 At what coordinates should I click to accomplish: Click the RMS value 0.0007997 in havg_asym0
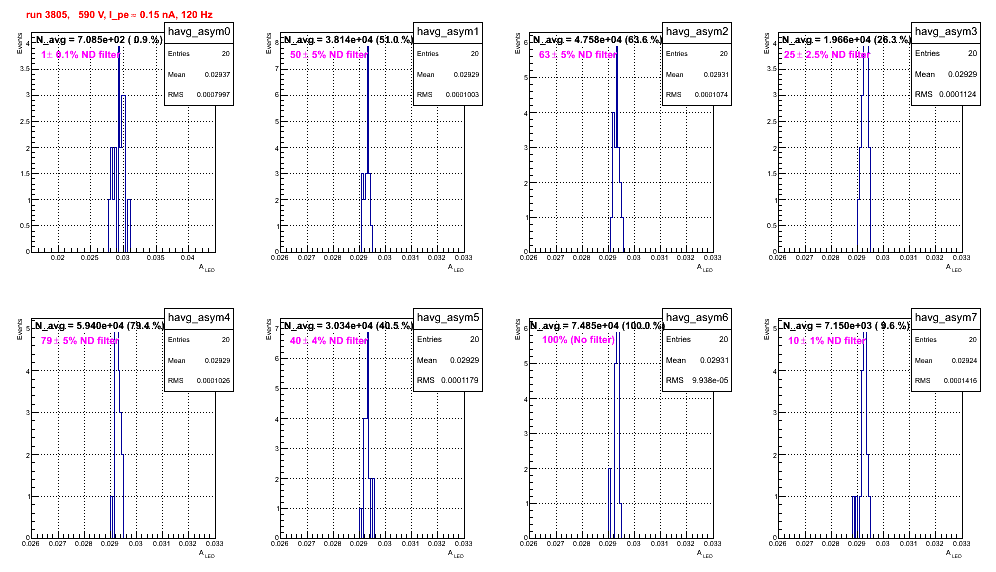(213, 95)
